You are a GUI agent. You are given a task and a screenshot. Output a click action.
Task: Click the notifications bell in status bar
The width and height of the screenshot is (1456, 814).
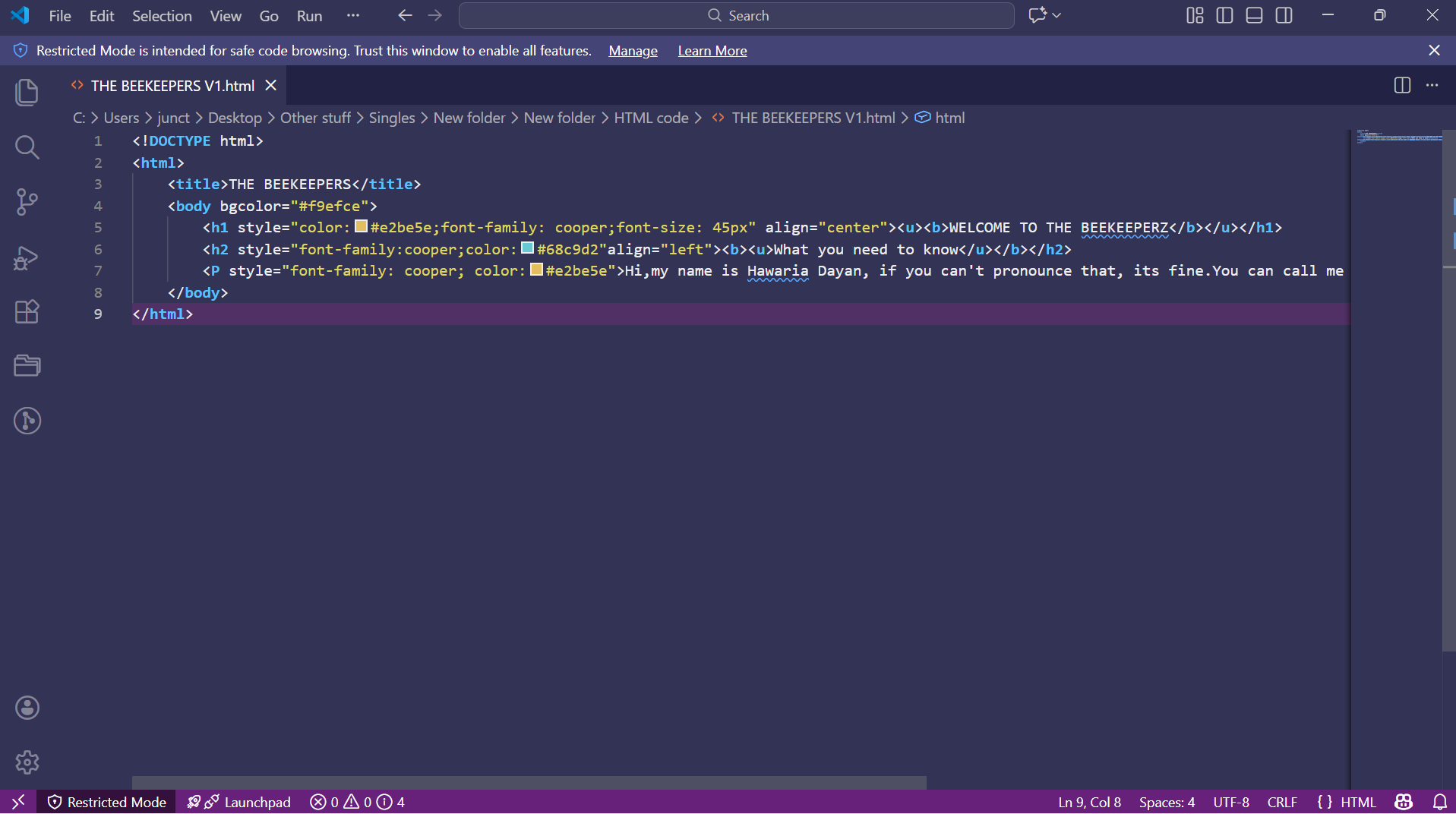click(1439, 802)
